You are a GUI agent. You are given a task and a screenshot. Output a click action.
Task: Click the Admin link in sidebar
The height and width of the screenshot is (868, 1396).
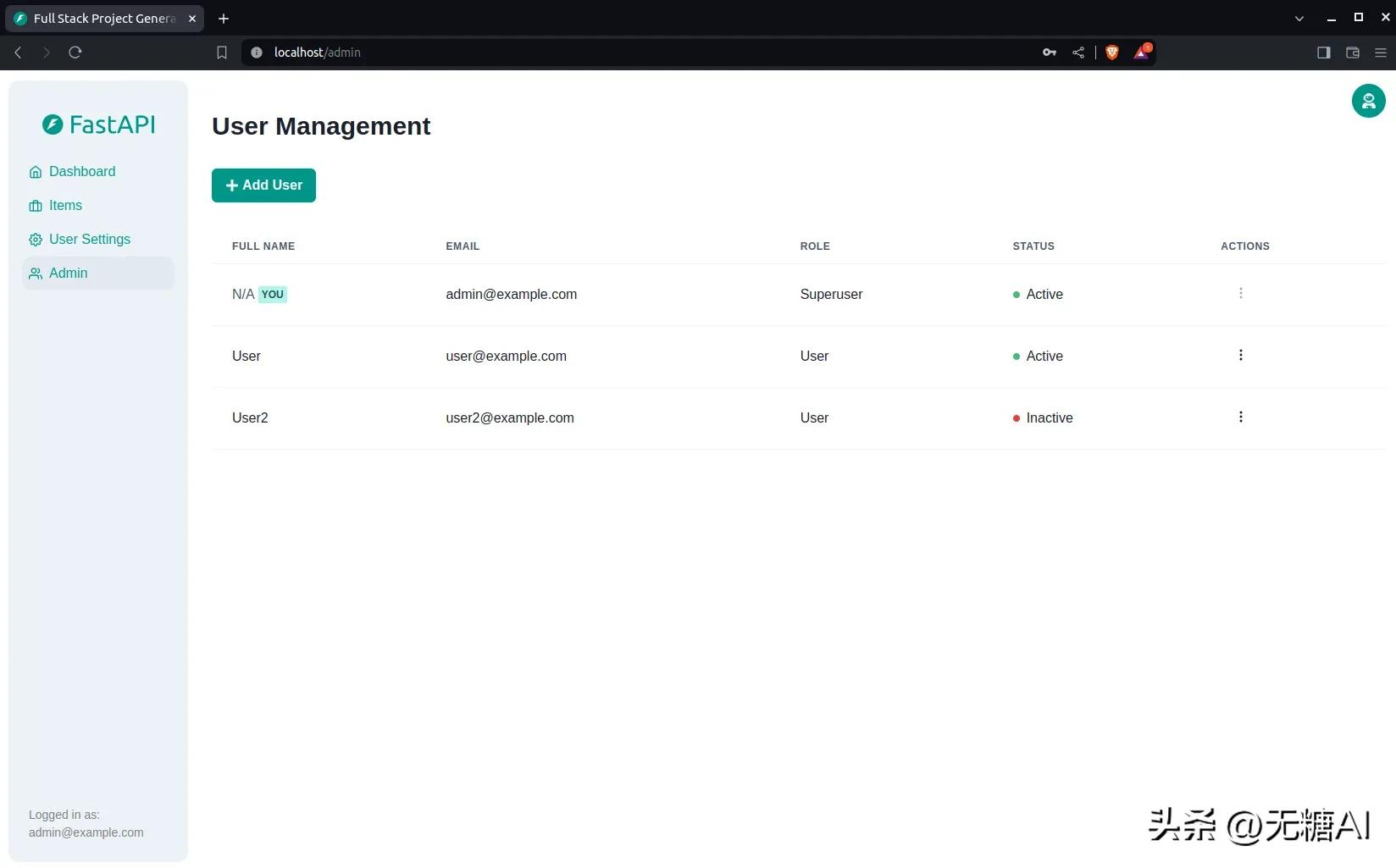point(68,273)
